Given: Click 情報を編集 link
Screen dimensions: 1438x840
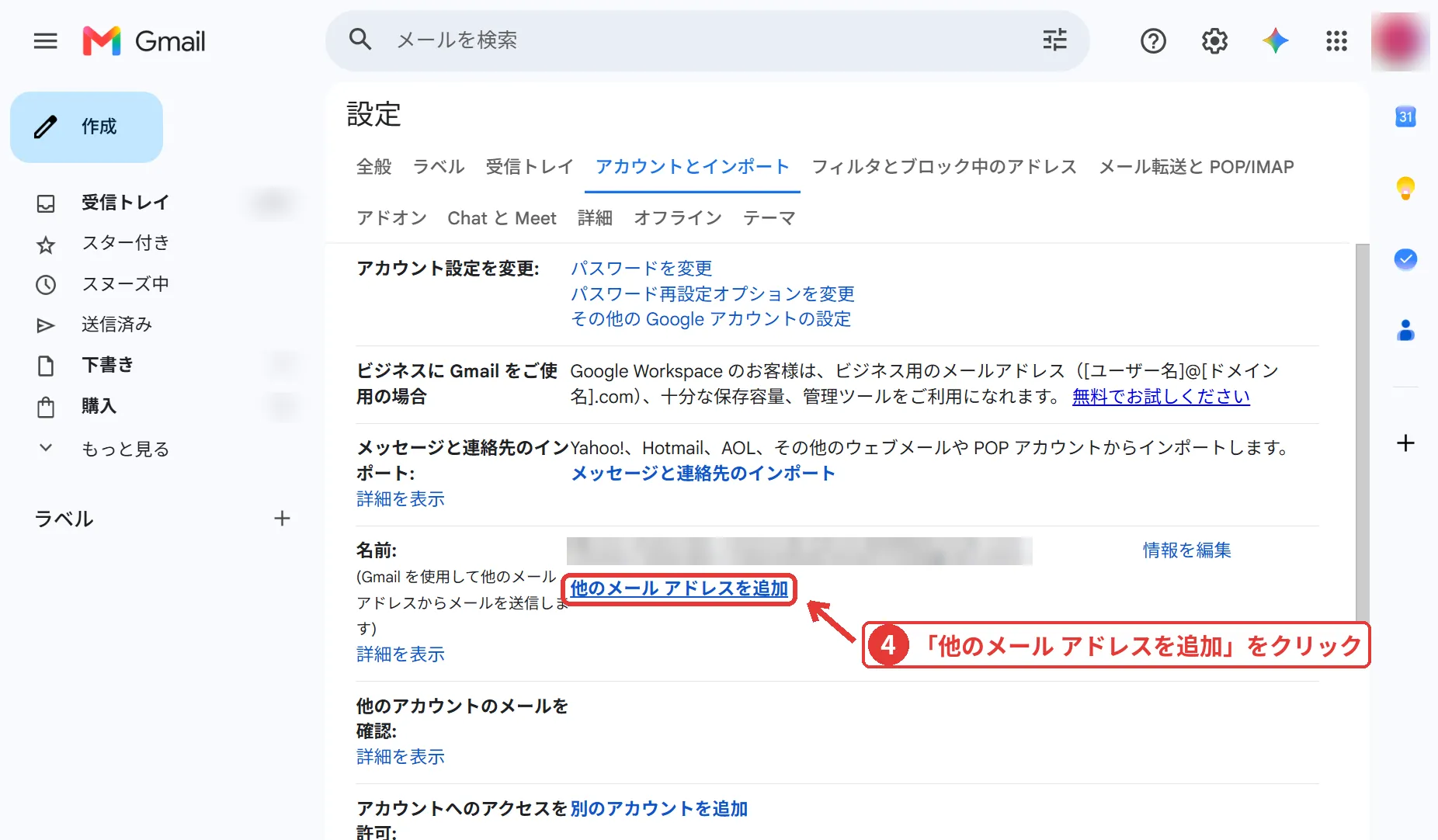Looking at the screenshot, I should coord(1186,550).
